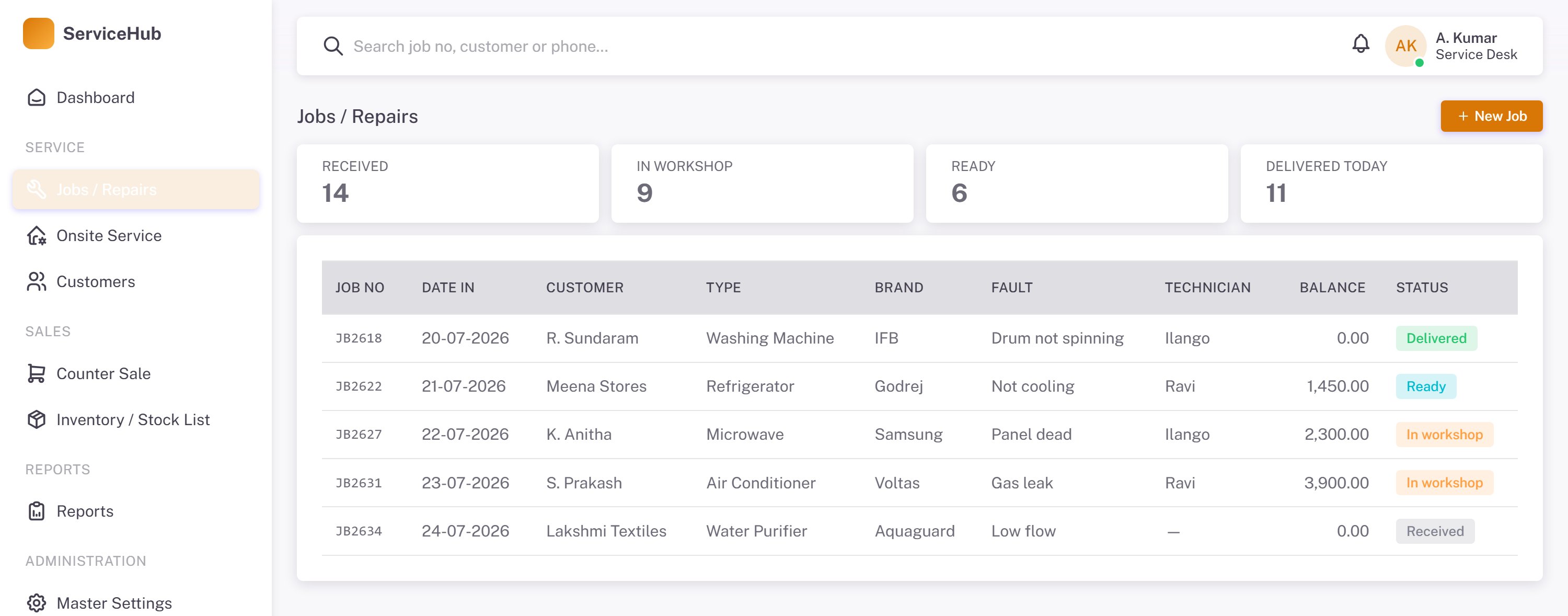Click the Reports clipboard icon
This screenshot has width=1568, height=616.
(37, 511)
